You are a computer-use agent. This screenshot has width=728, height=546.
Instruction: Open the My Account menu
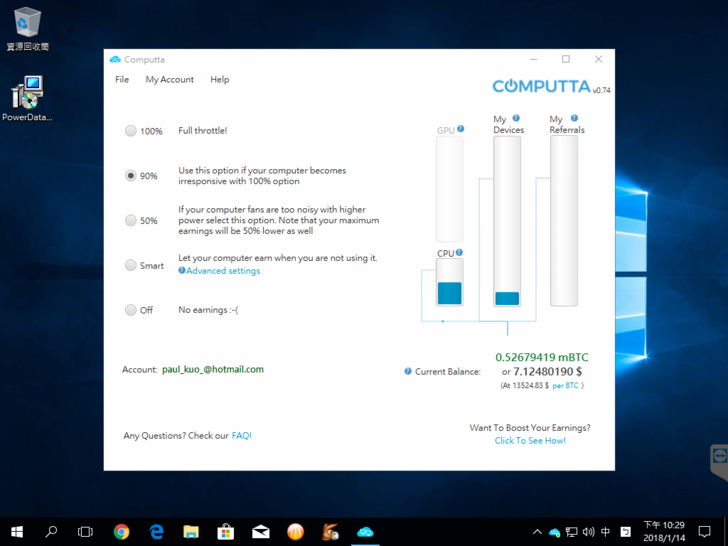pyautogui.click(x=169, y=80)
